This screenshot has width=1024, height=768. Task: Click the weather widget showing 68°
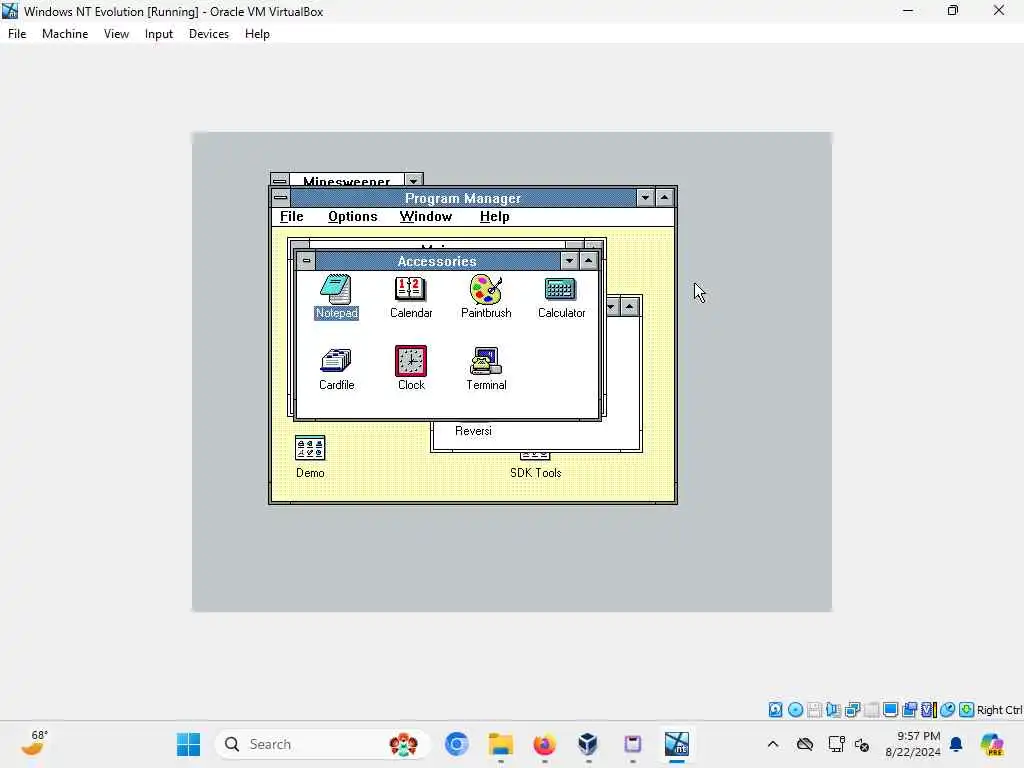(x=33, y=743)
